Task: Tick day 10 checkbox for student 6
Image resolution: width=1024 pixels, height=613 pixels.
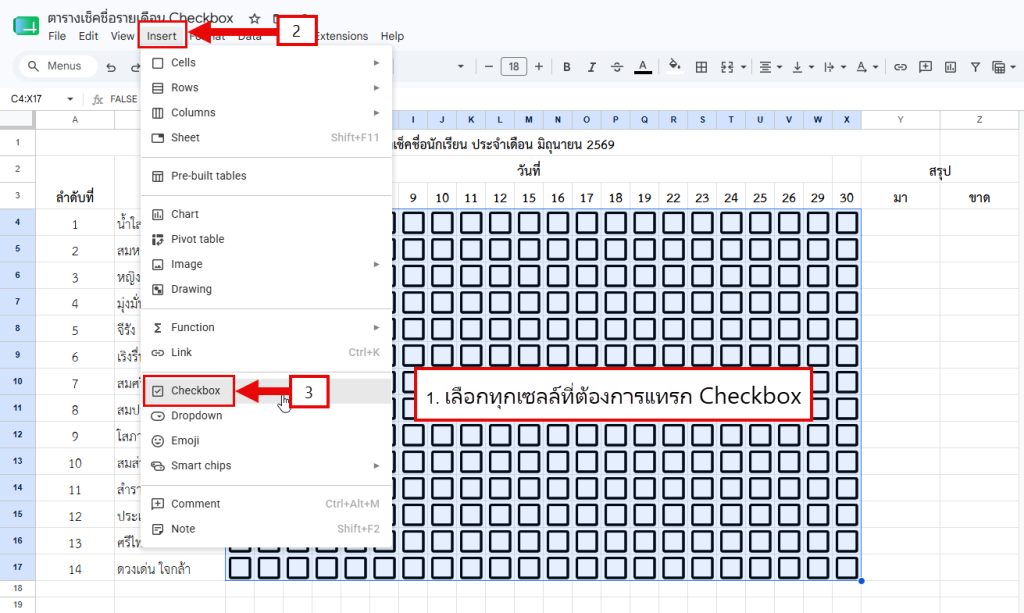Action: pyautogui.click(x=442, y=356)
